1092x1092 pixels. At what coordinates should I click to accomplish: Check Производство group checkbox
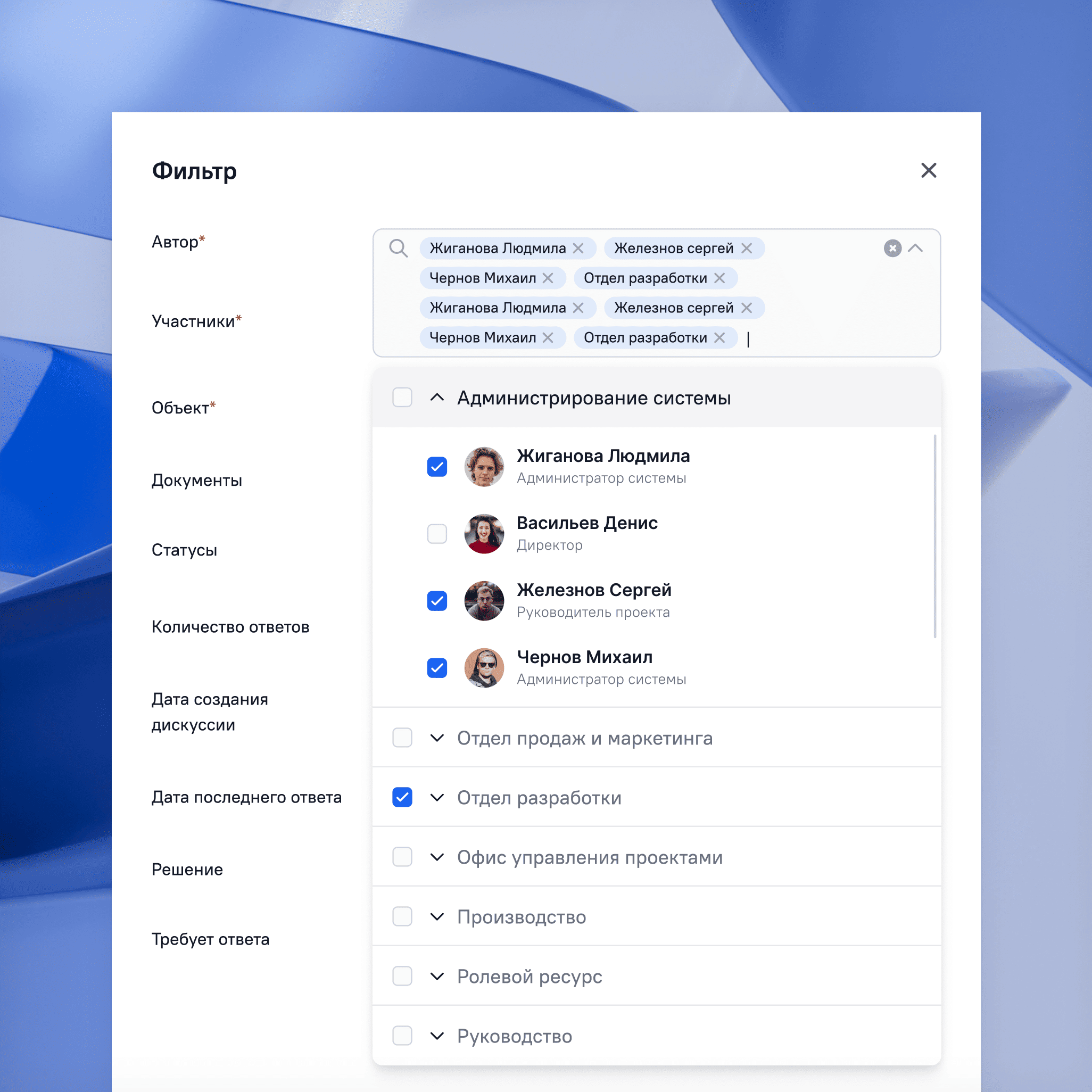402,916
